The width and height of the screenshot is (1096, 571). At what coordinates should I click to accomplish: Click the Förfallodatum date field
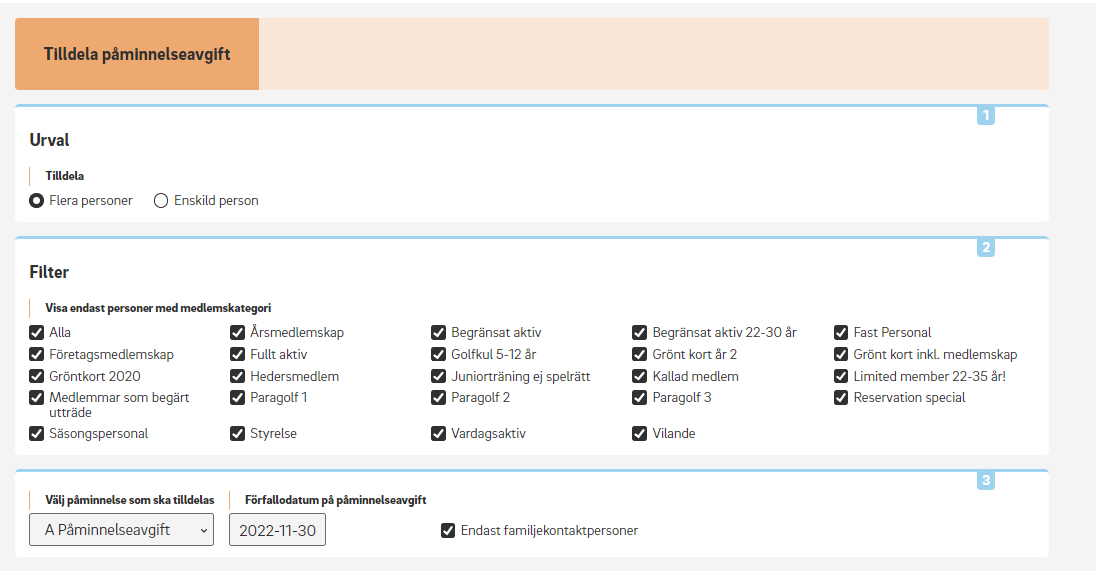277,530
